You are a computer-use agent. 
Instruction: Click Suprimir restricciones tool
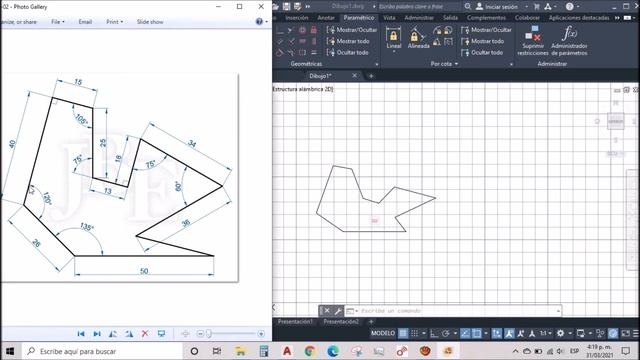coord(533,40)
